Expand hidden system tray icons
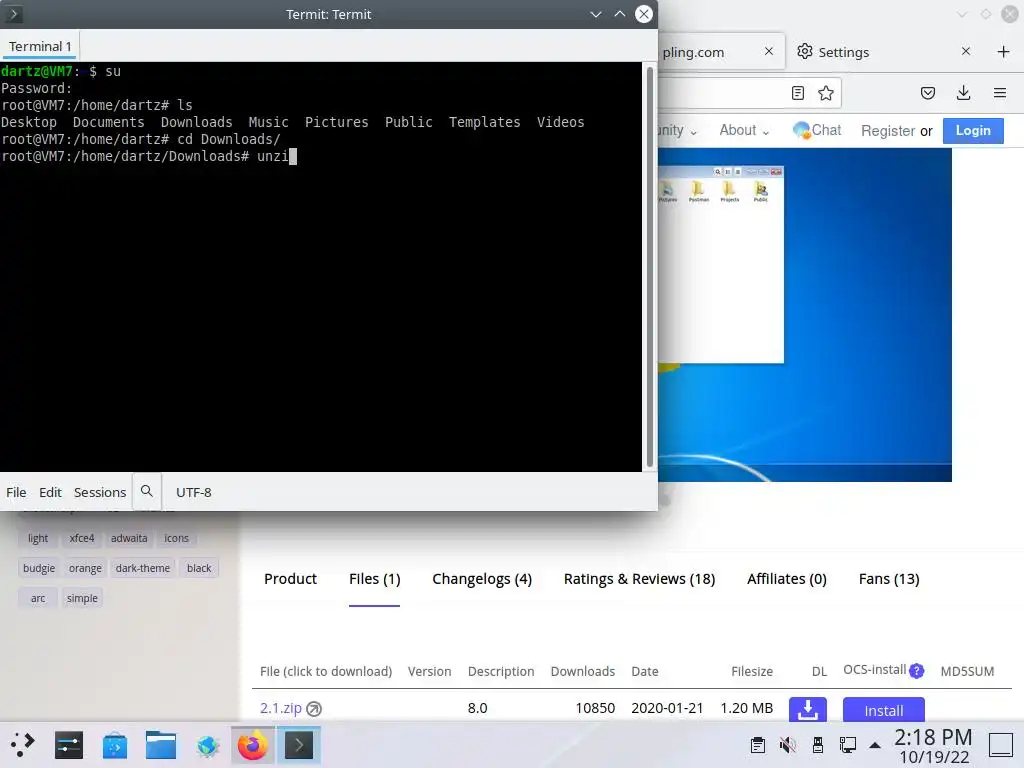The width and height of the screenshot is (1024, 768). coord(875,745)
